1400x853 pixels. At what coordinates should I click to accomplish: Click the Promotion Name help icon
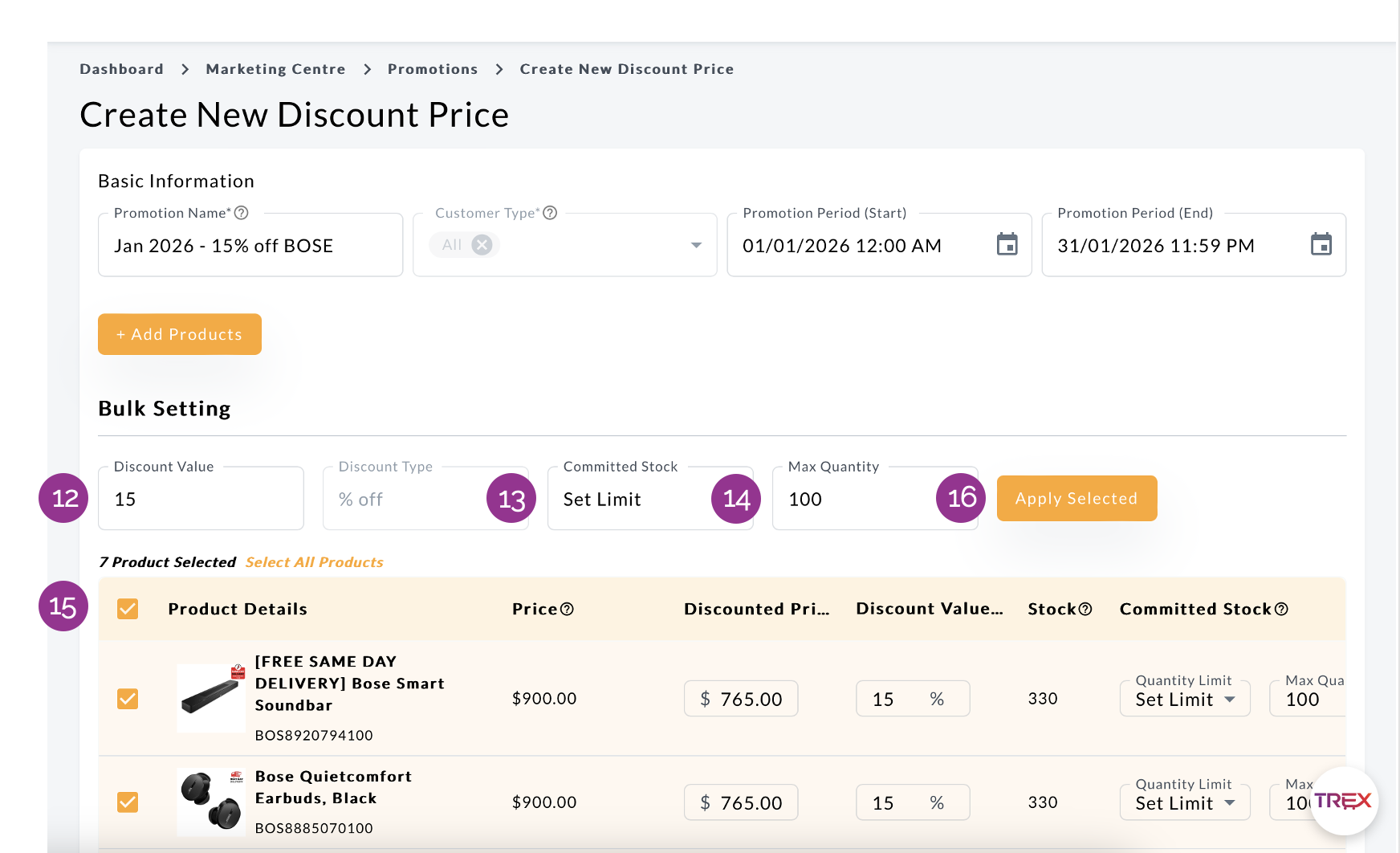241,213
